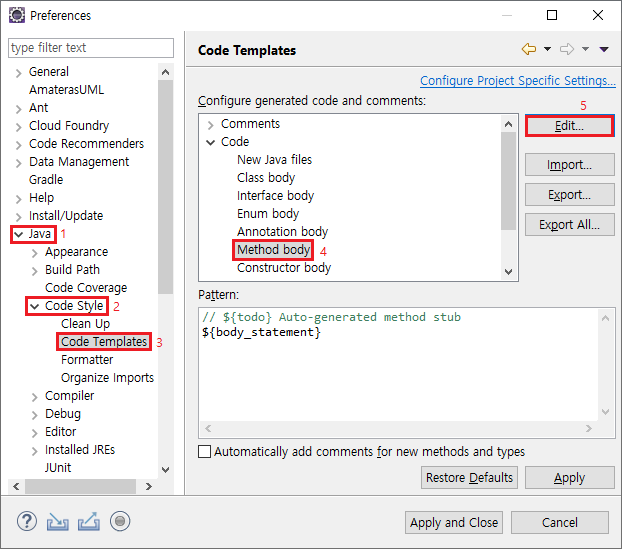
Task: Open the forward history dropdown arrow
Action: coord(586,49)
